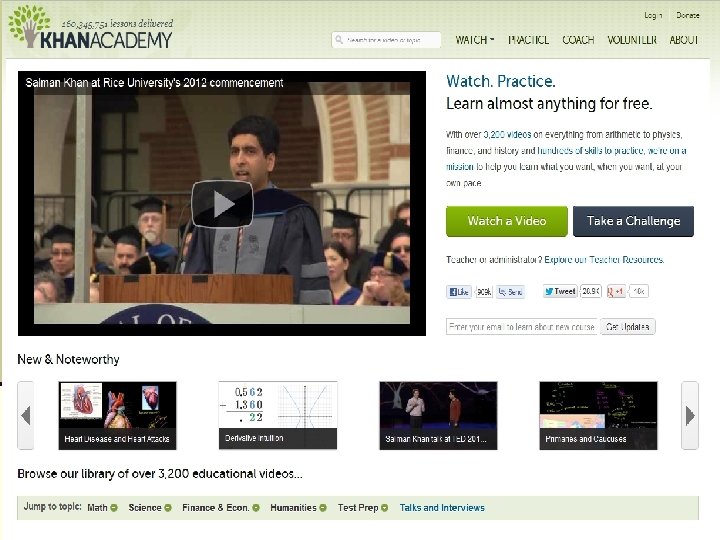
Task: Go to previous New & Noteworthy items
Action: click(25, 416)
